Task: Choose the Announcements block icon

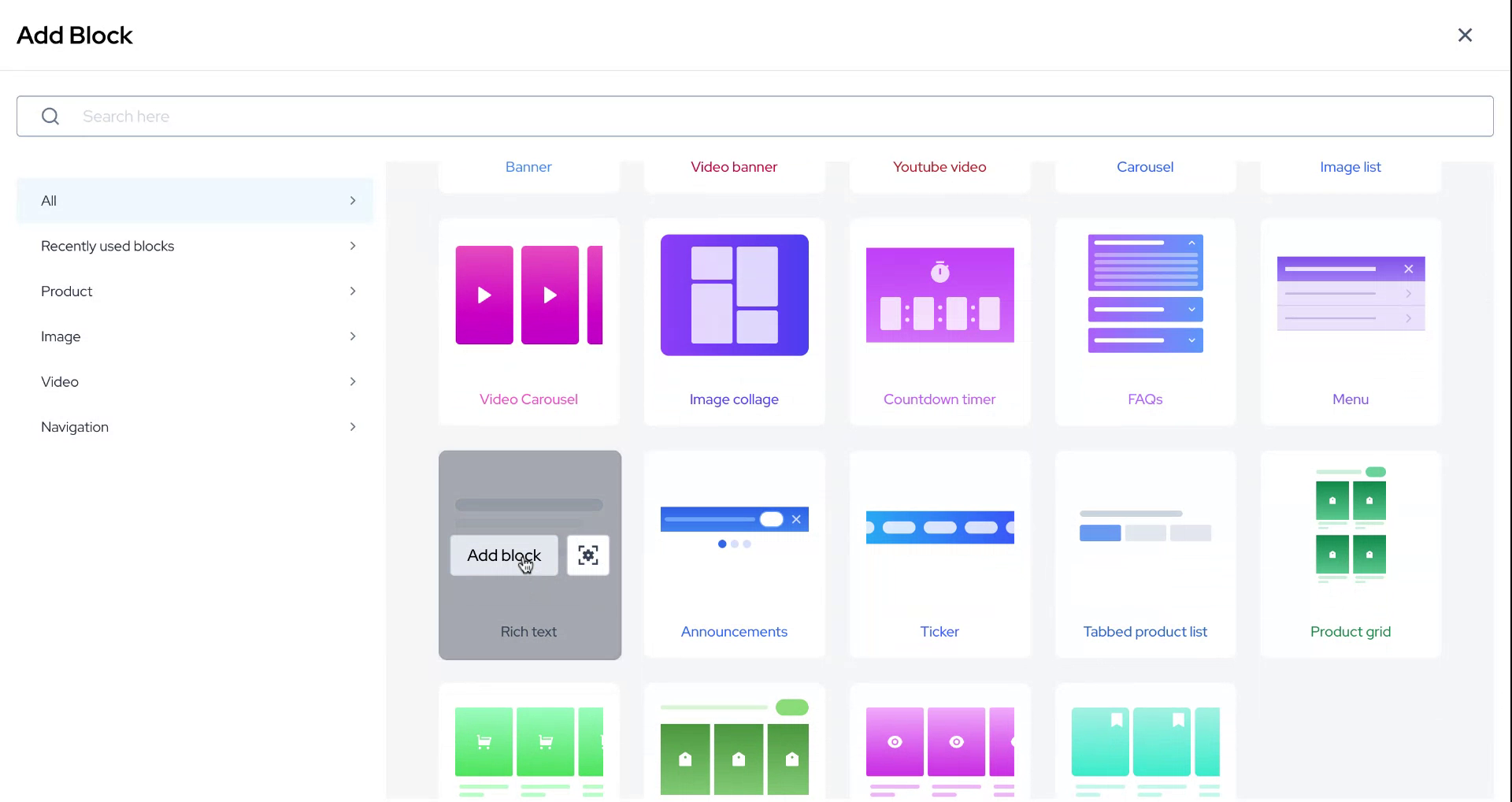Action: coord(735,528)
